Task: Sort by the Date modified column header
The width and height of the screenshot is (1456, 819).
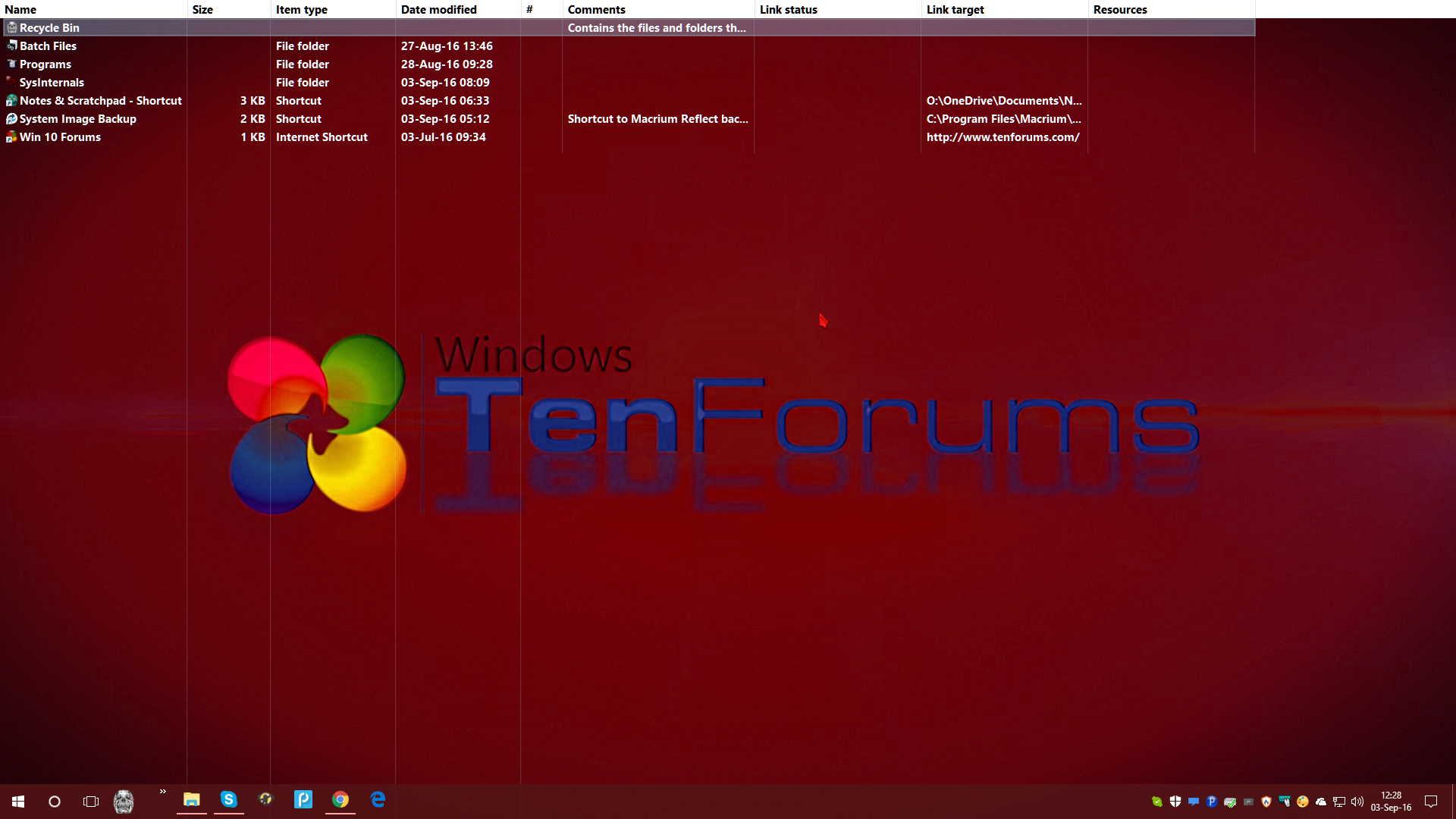Action: click(x=438, y=10)
